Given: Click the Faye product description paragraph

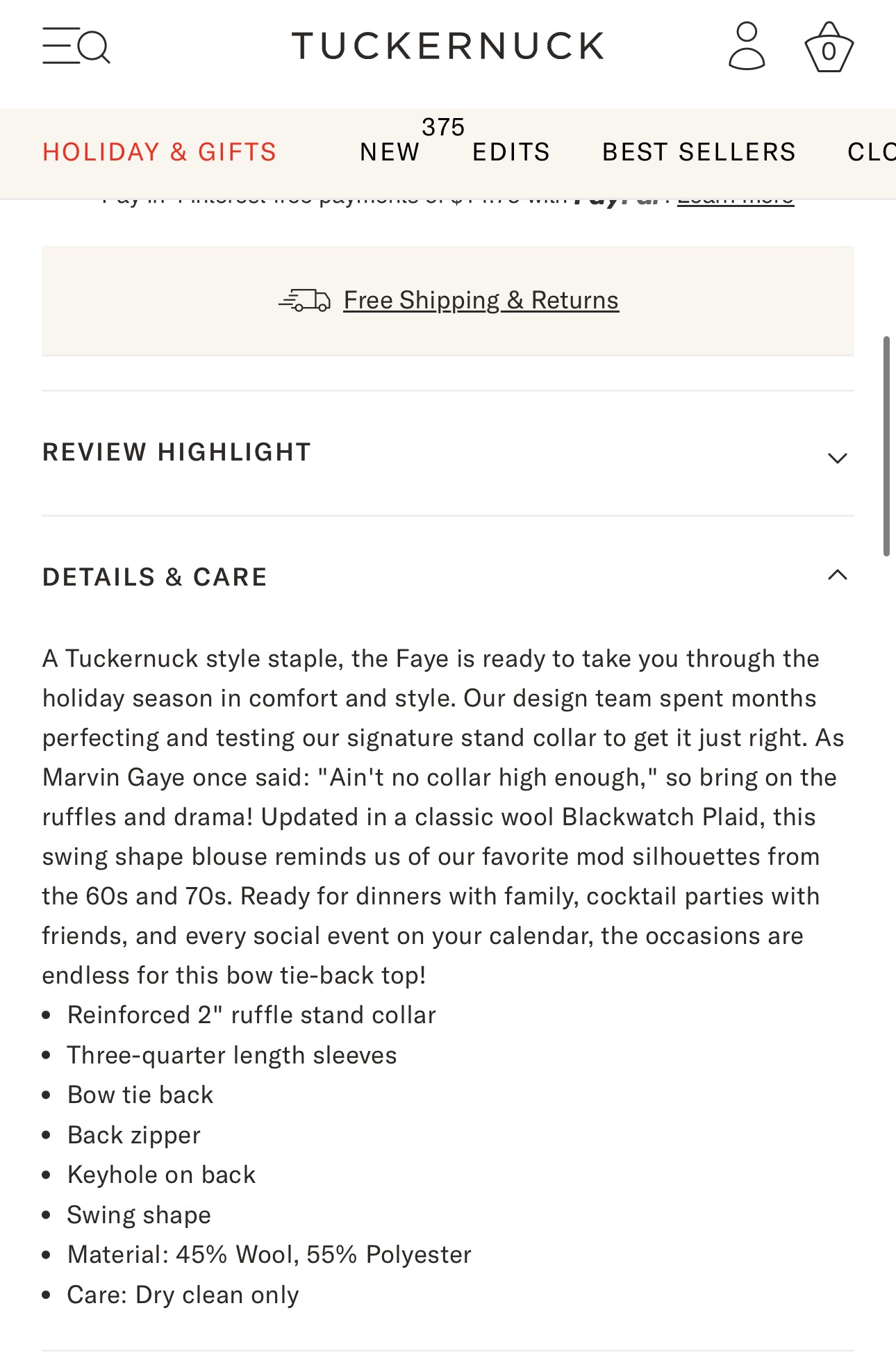Looking at the screenshot, I should pos(431,817).
